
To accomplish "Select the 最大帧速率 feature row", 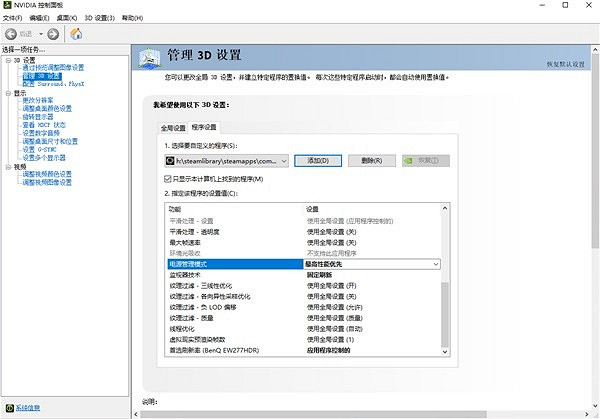I will pos(304,243).
